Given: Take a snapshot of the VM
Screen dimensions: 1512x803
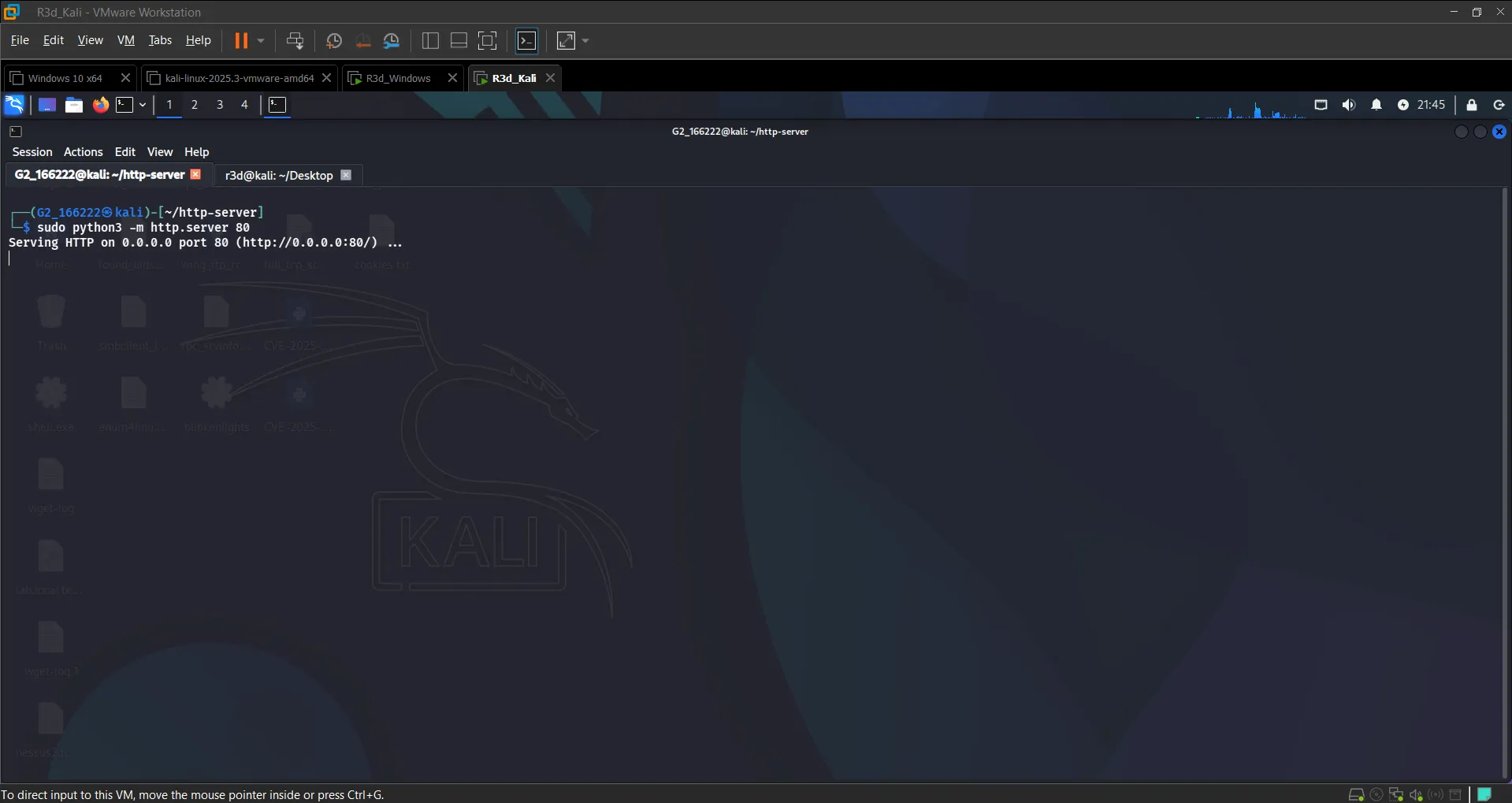Looking at the screenshot, I should click(334, 41).
